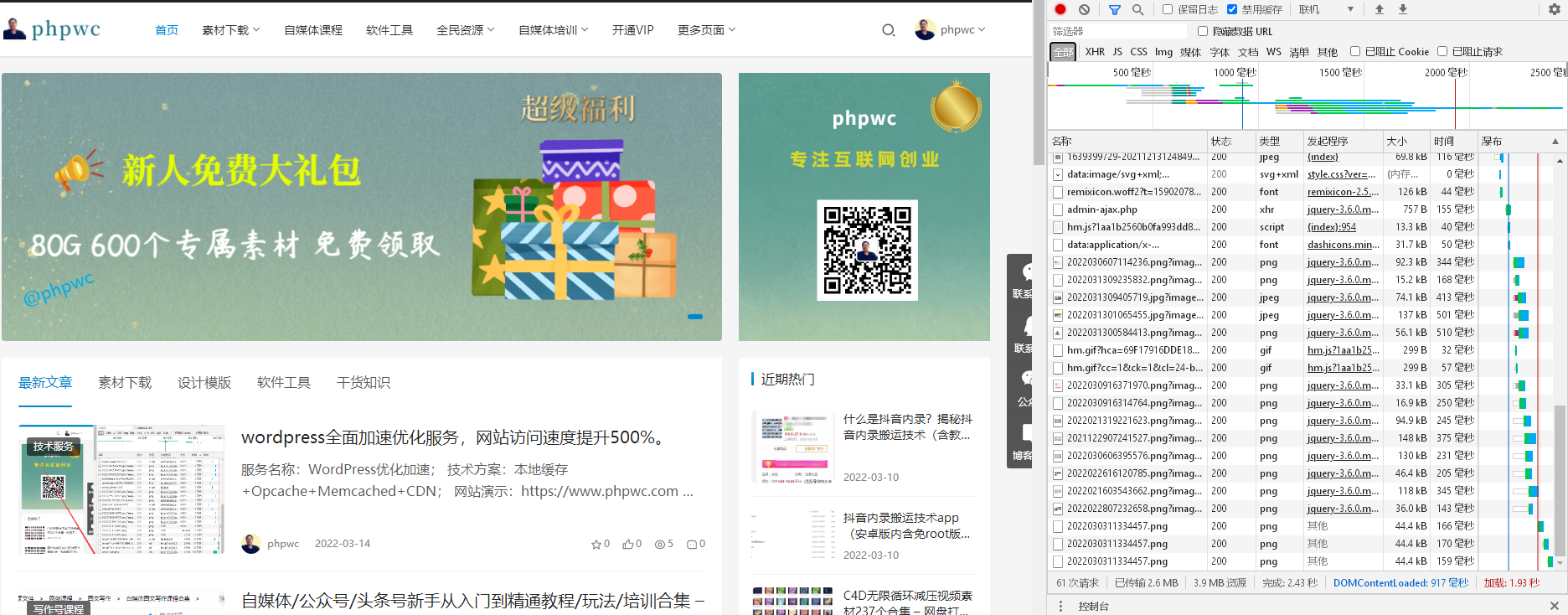This screenshot has height=615, width=1568.
Task: Open phpwc user account dropdown
Action: (962, 30)
